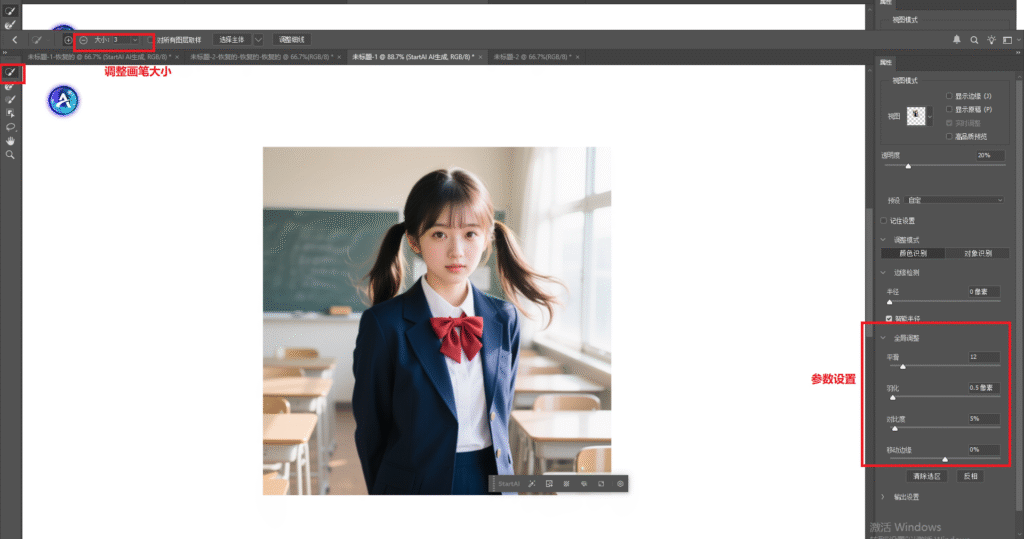
Task: Click the 选择主体 button
Action: pos(231,40)
